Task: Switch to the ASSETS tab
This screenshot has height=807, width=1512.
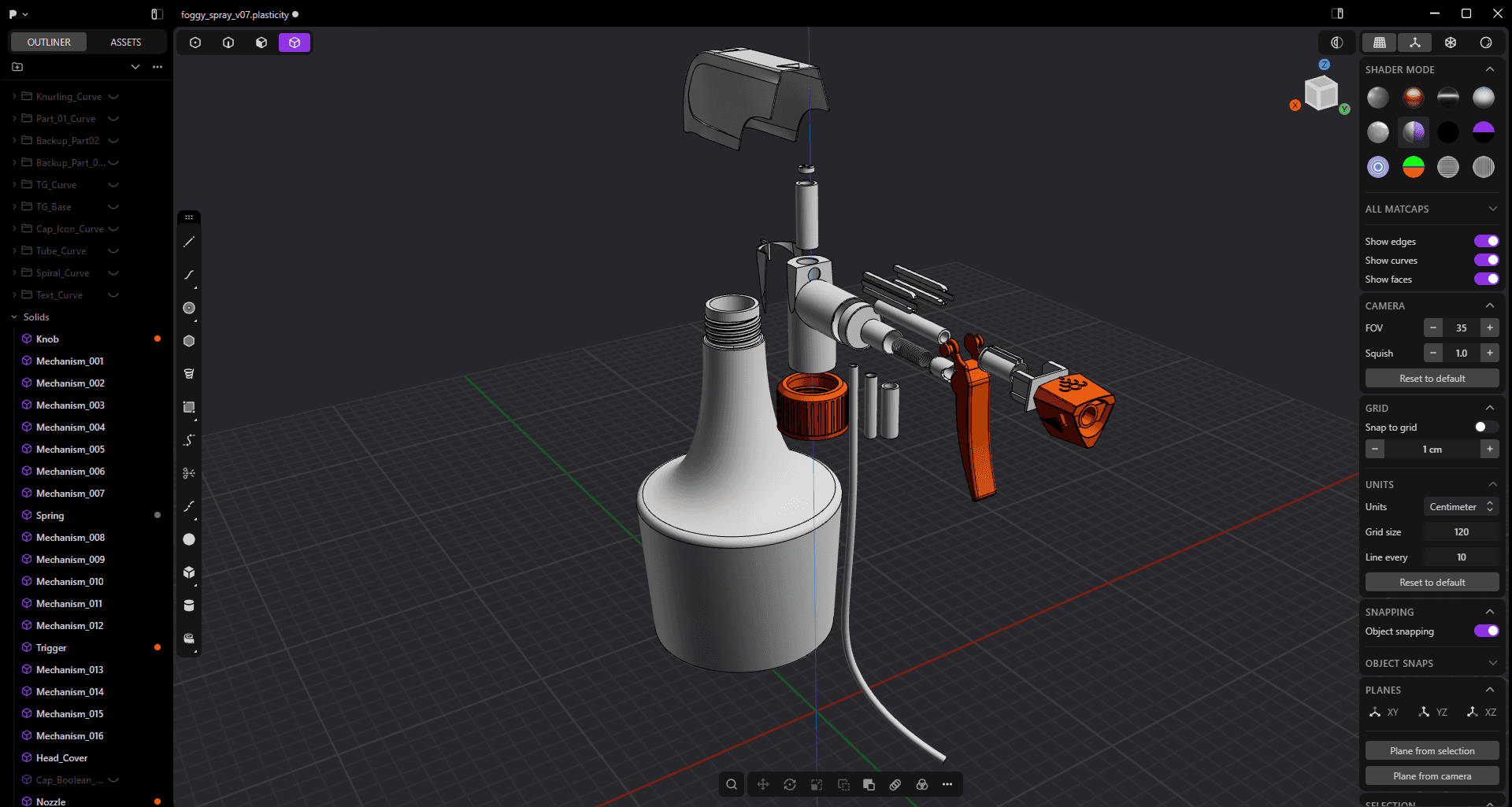Action: (x=126, y=42)
